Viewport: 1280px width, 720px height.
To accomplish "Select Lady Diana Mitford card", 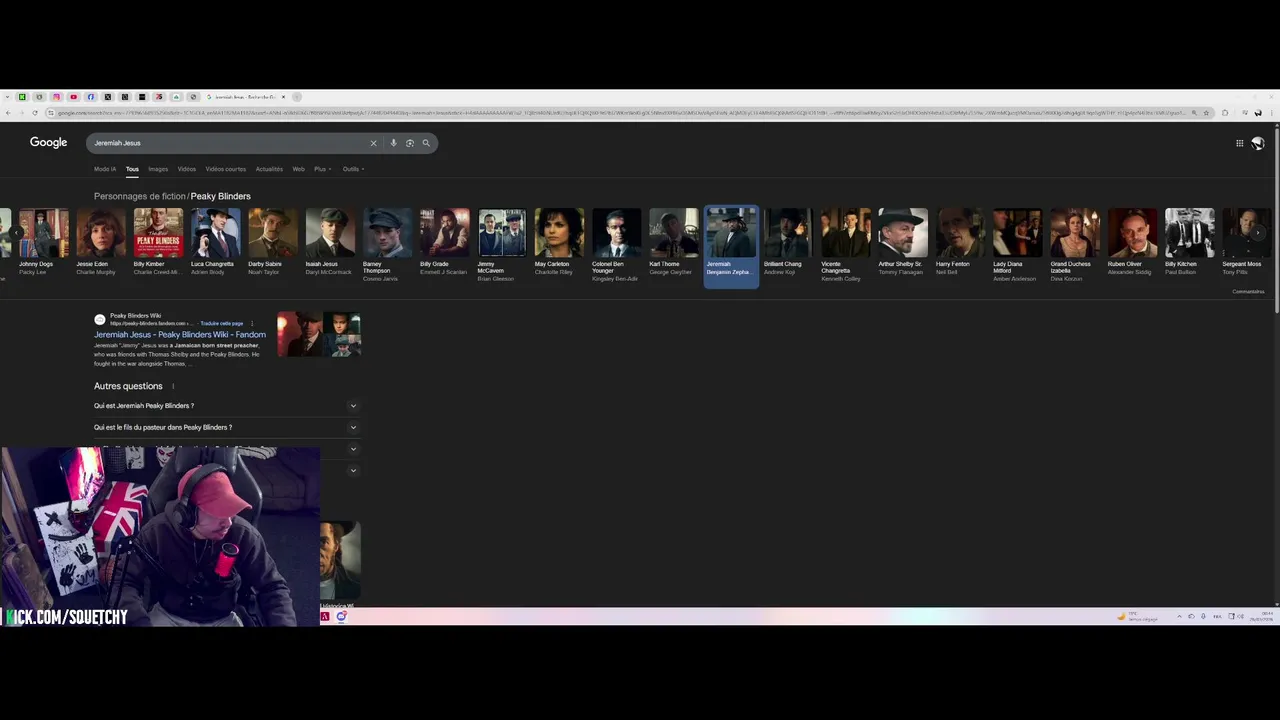I will (1018, 245).
